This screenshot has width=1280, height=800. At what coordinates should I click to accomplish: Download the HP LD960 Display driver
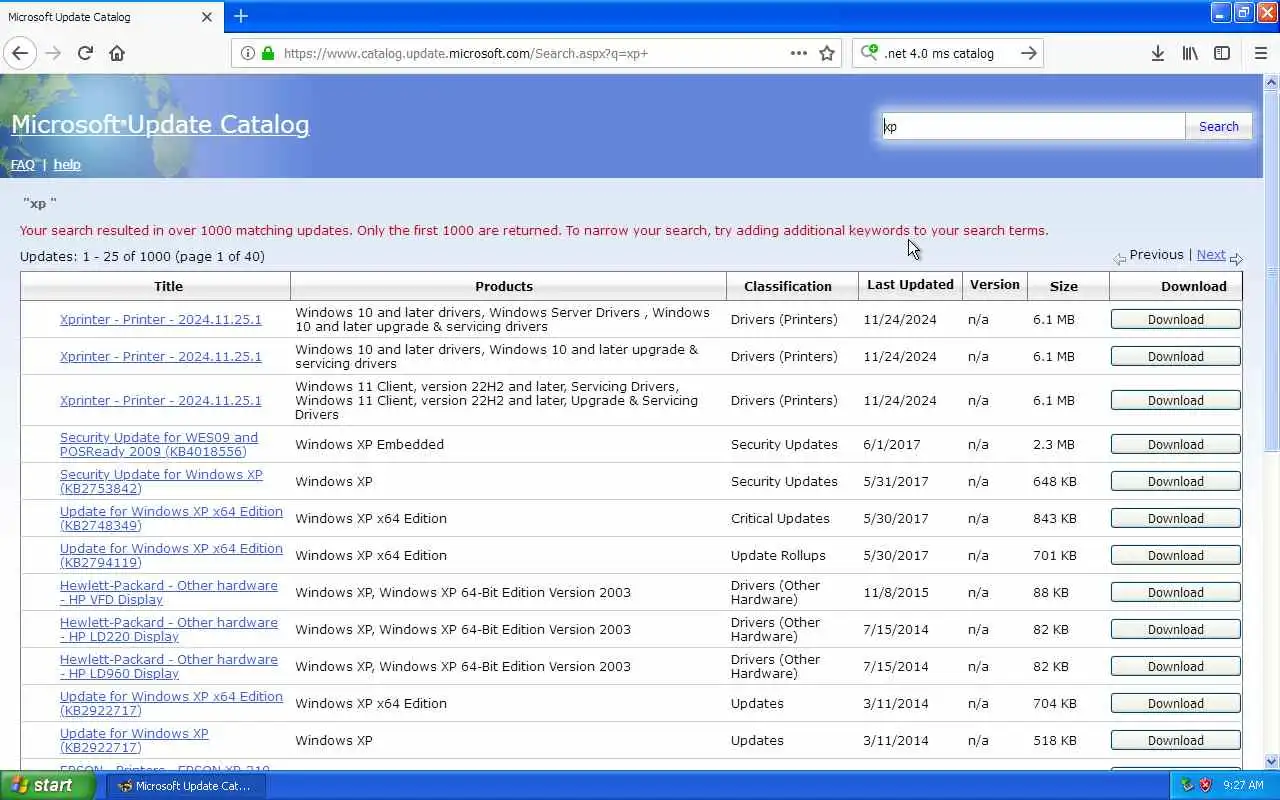click(1176, 666)
